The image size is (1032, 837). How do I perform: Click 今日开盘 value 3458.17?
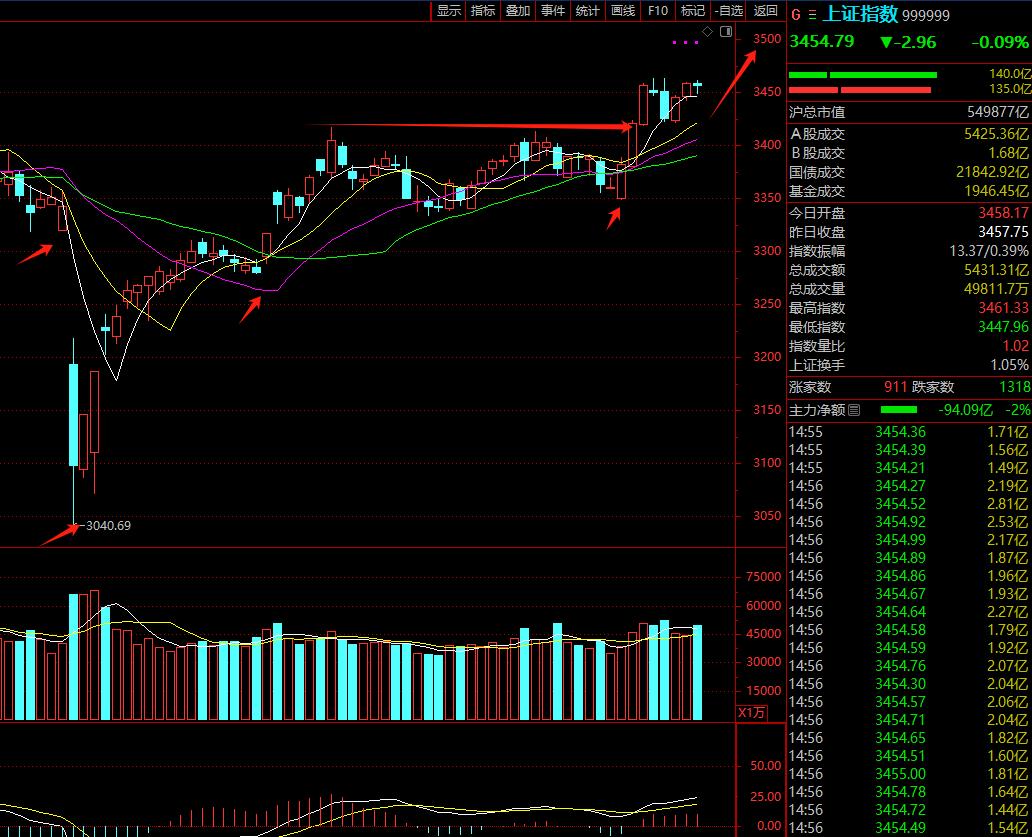tap(1003, 213)
